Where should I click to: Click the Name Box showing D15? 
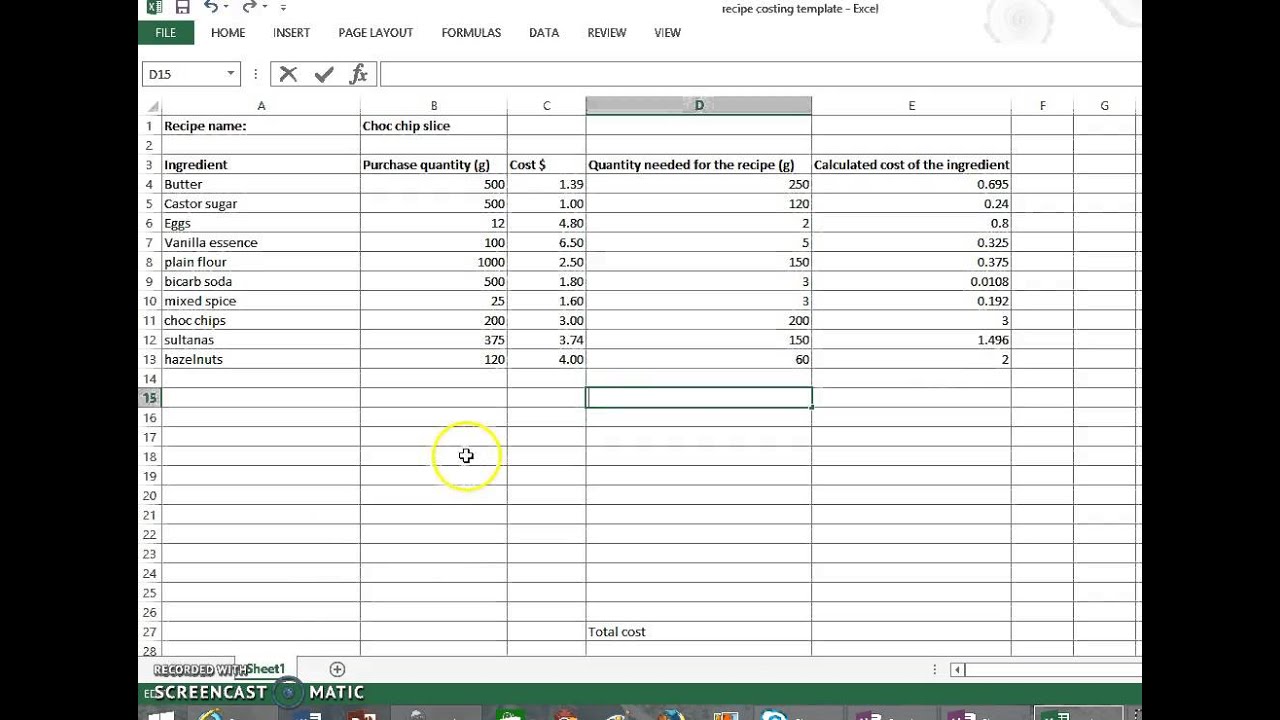(x=184, y=74)
